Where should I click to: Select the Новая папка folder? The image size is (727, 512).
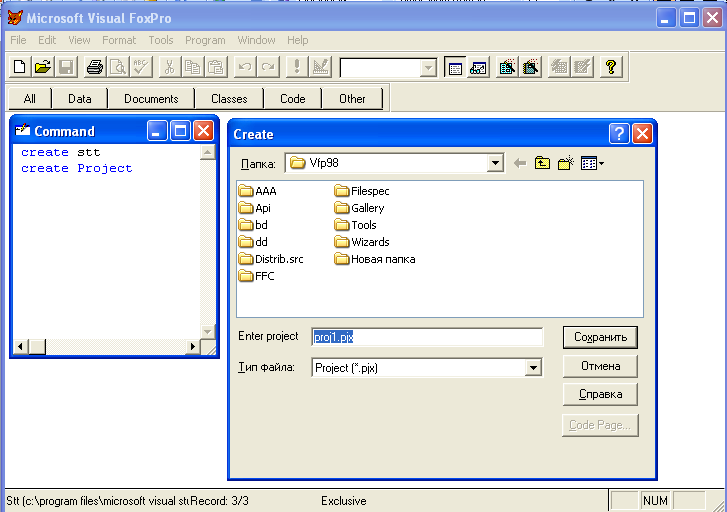pyautogui.click(x=375, y=259)
